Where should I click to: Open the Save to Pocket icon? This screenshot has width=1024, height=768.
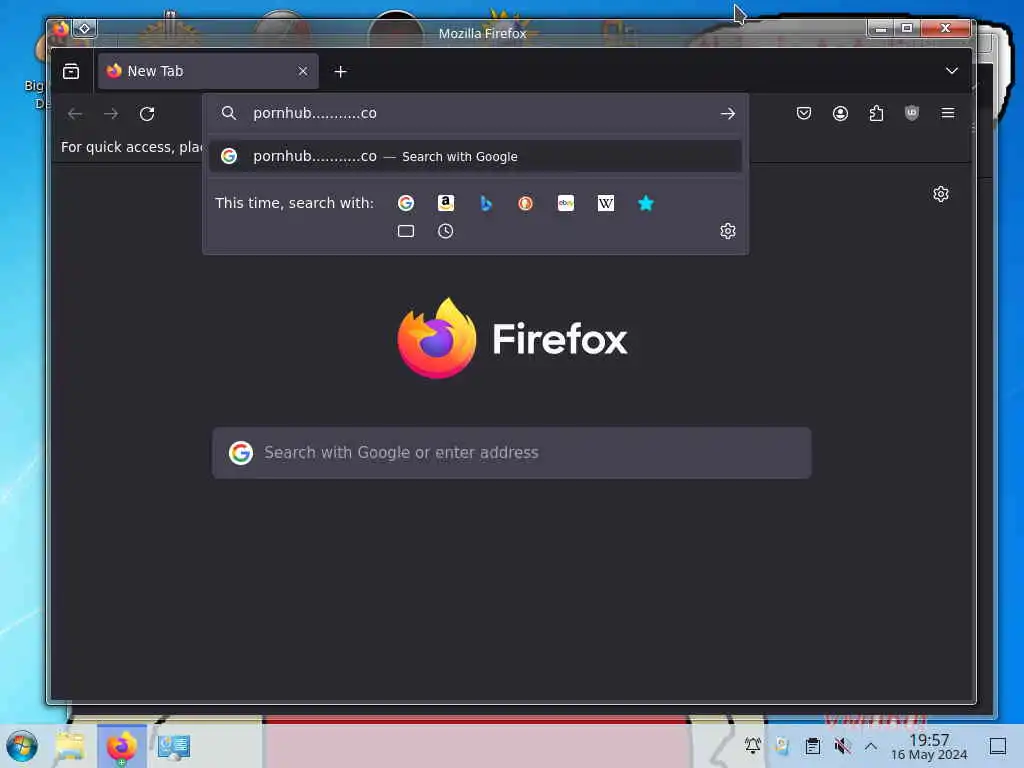click(x=804, y=113)
